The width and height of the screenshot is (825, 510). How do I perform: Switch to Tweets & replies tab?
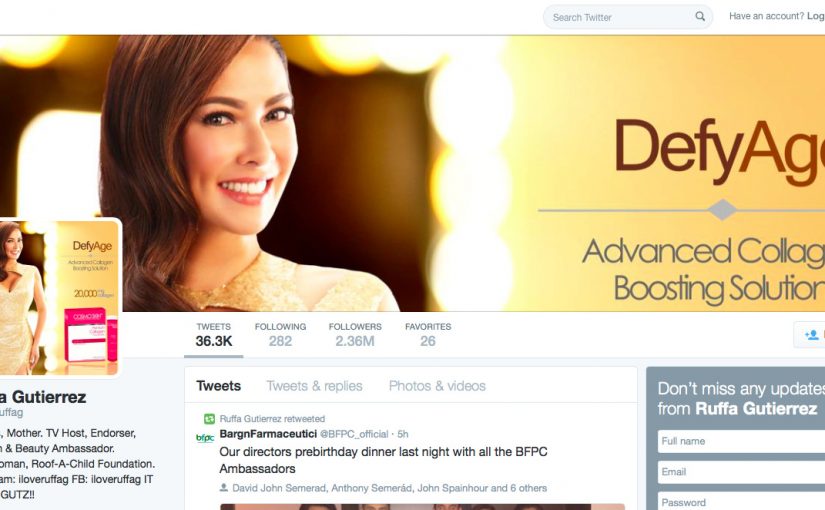(x=314, y=386)
